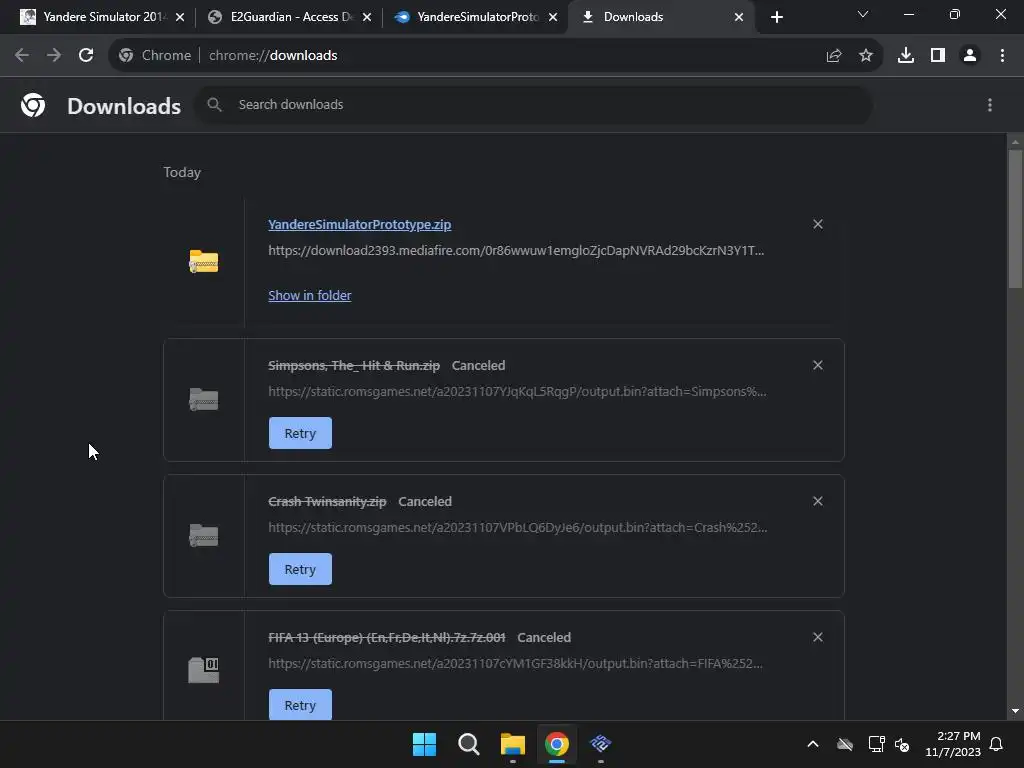Click the YandereSimulatorPrototype.zip folder icon
Image resolution: width=1024 pixels, height=768 pixels.
click(204, 261)
